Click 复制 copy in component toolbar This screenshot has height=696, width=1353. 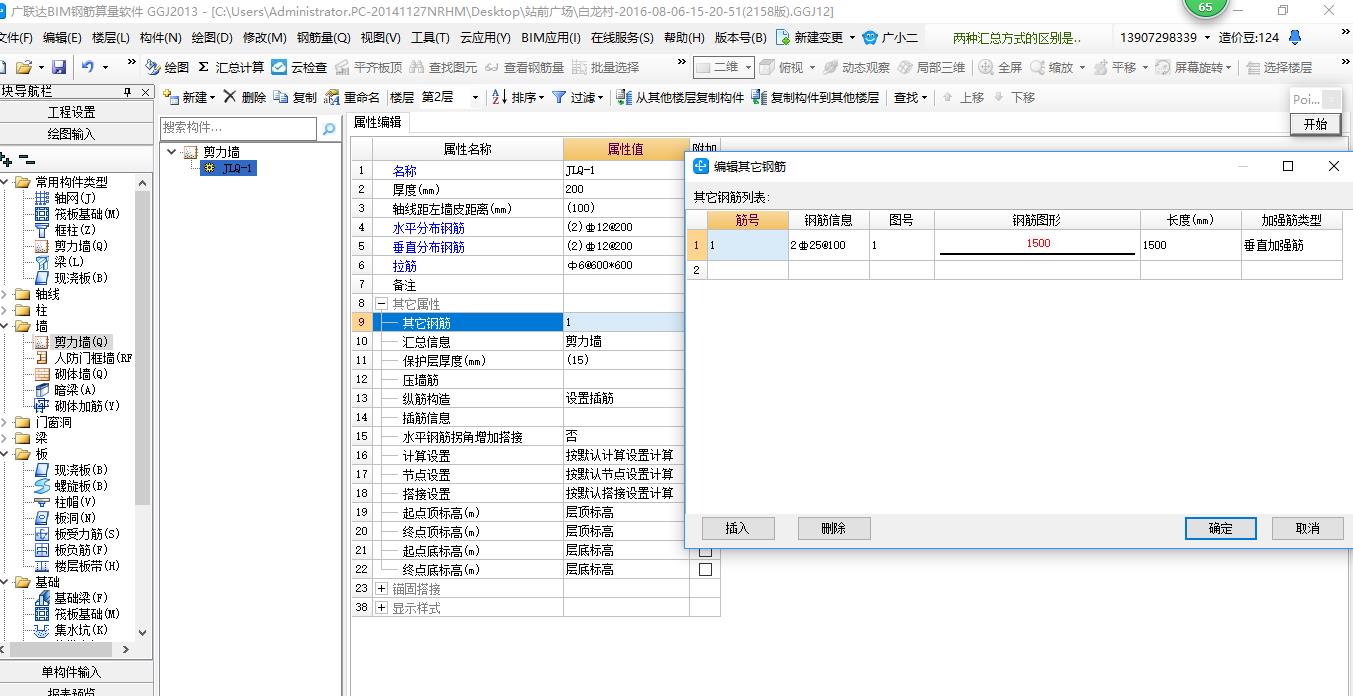click(295, 97)
